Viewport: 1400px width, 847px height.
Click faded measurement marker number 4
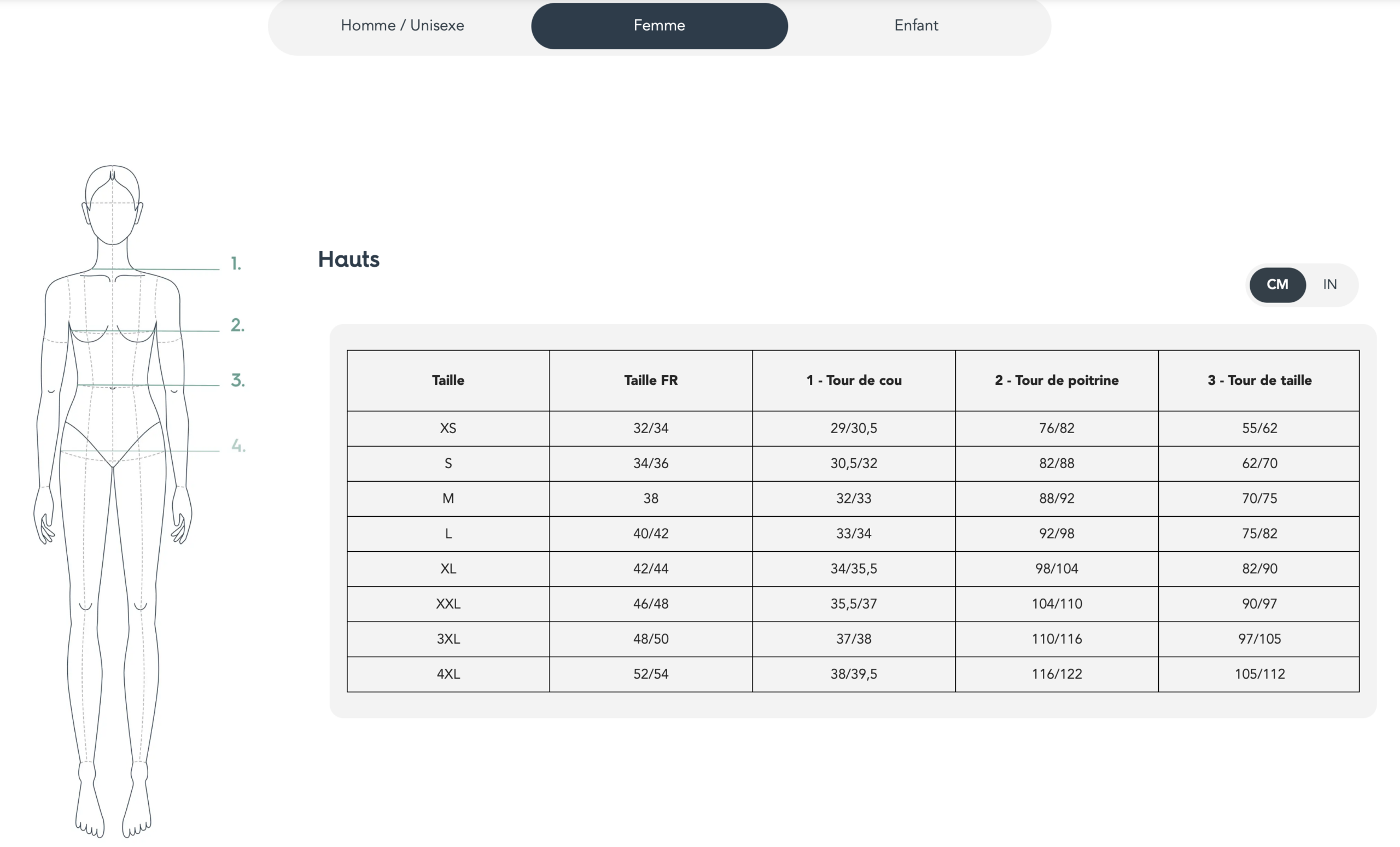coord(238,446)
